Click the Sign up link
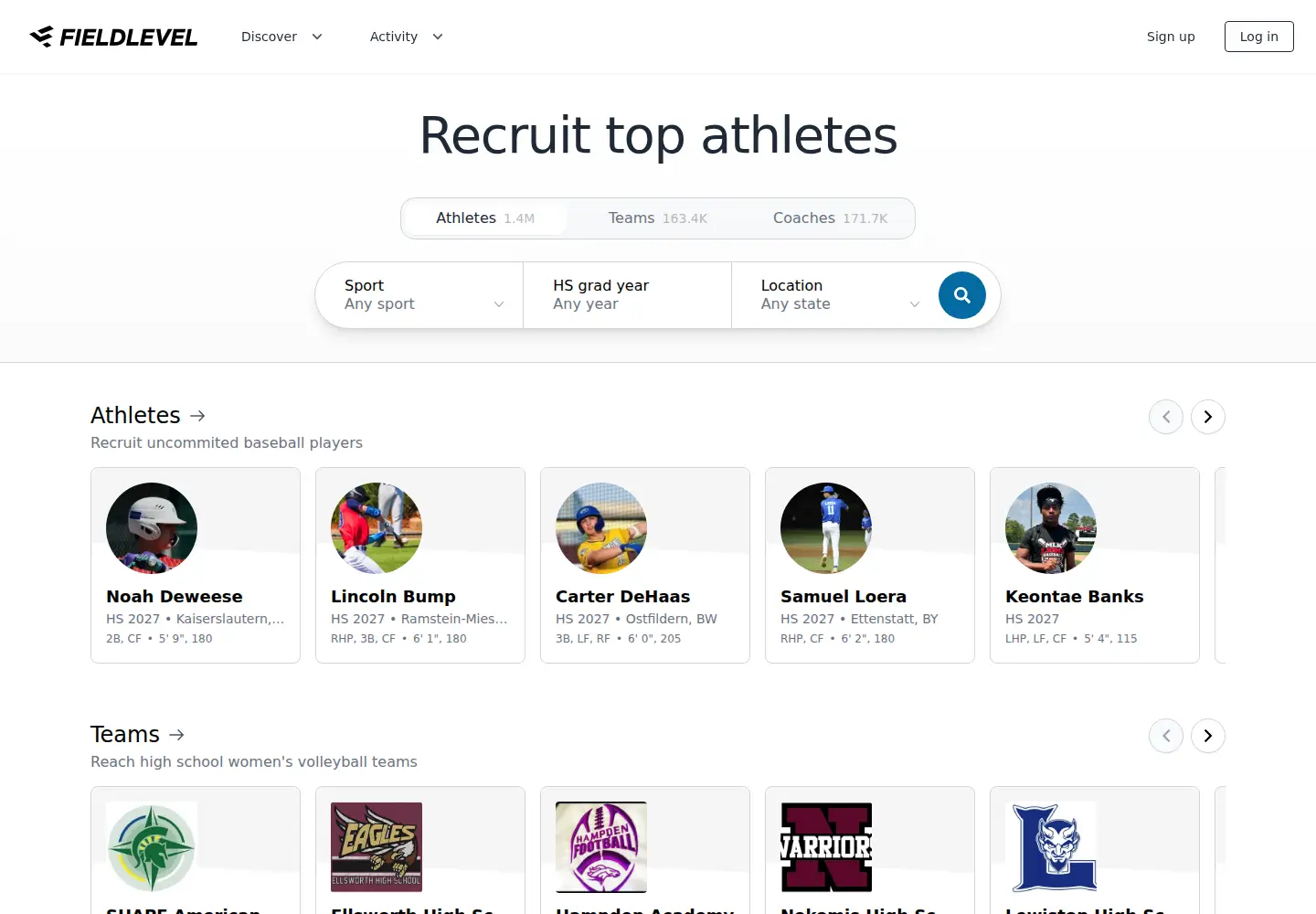 tap(1171, 37)
